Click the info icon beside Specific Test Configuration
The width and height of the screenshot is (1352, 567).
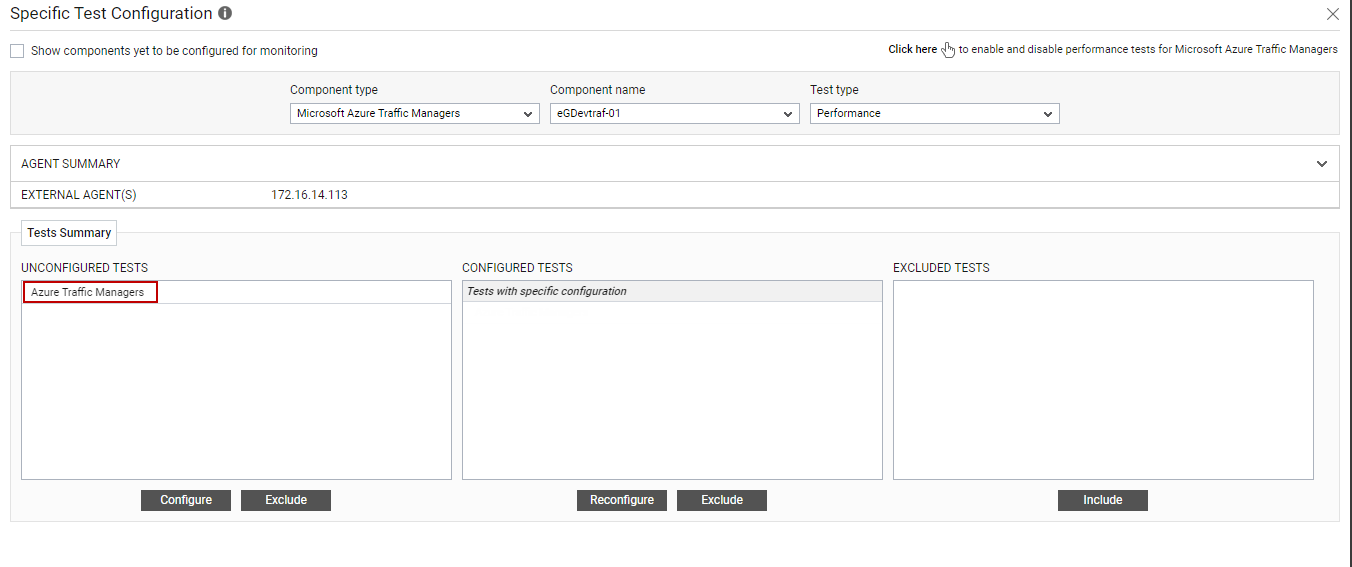[x=225, y=14]
